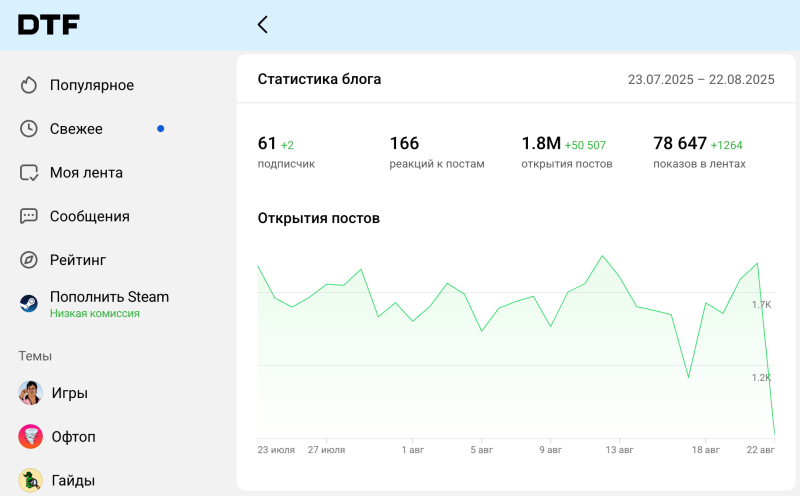Click the flame icon for Популярное

[29, 85]
